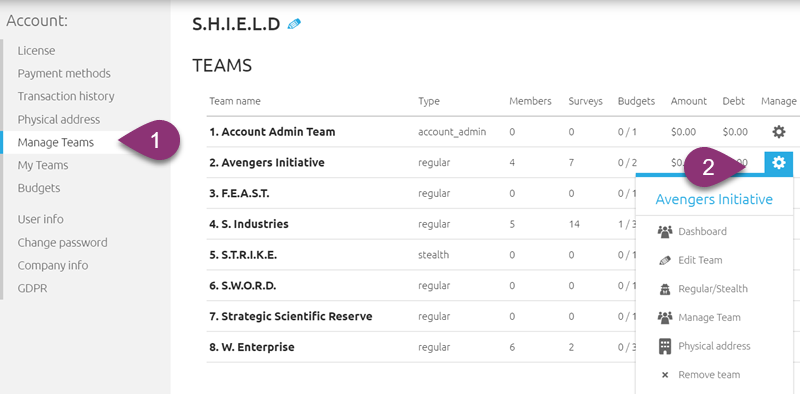
Task: Select Change password in sidebar
Action: [62, 242]
